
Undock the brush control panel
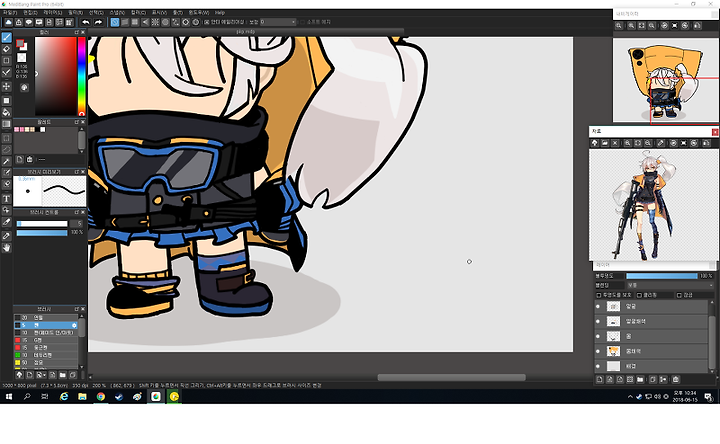pyautogui.click(x=77, y=213)
